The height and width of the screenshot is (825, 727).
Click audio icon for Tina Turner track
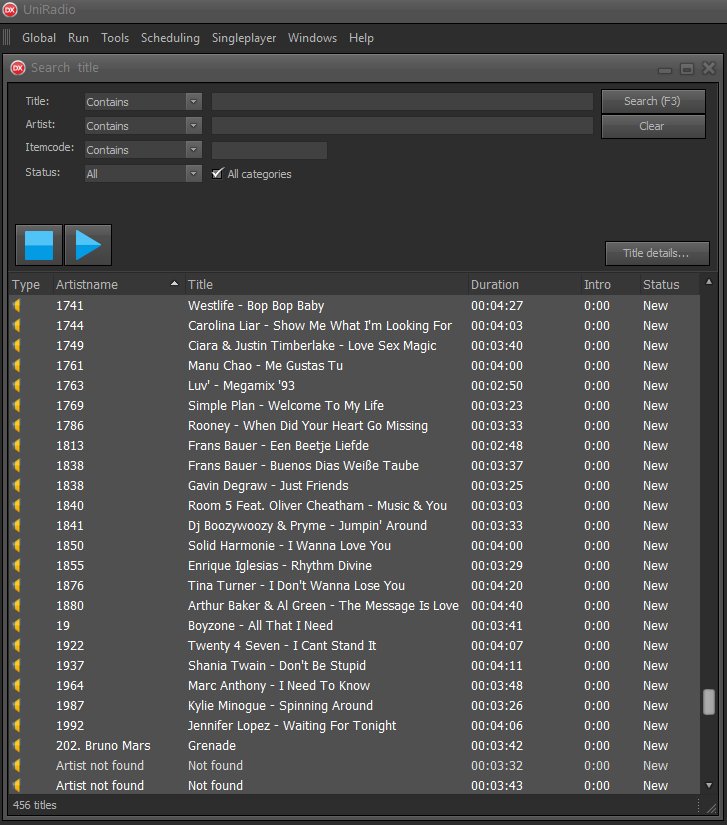[x=17, y=586]
